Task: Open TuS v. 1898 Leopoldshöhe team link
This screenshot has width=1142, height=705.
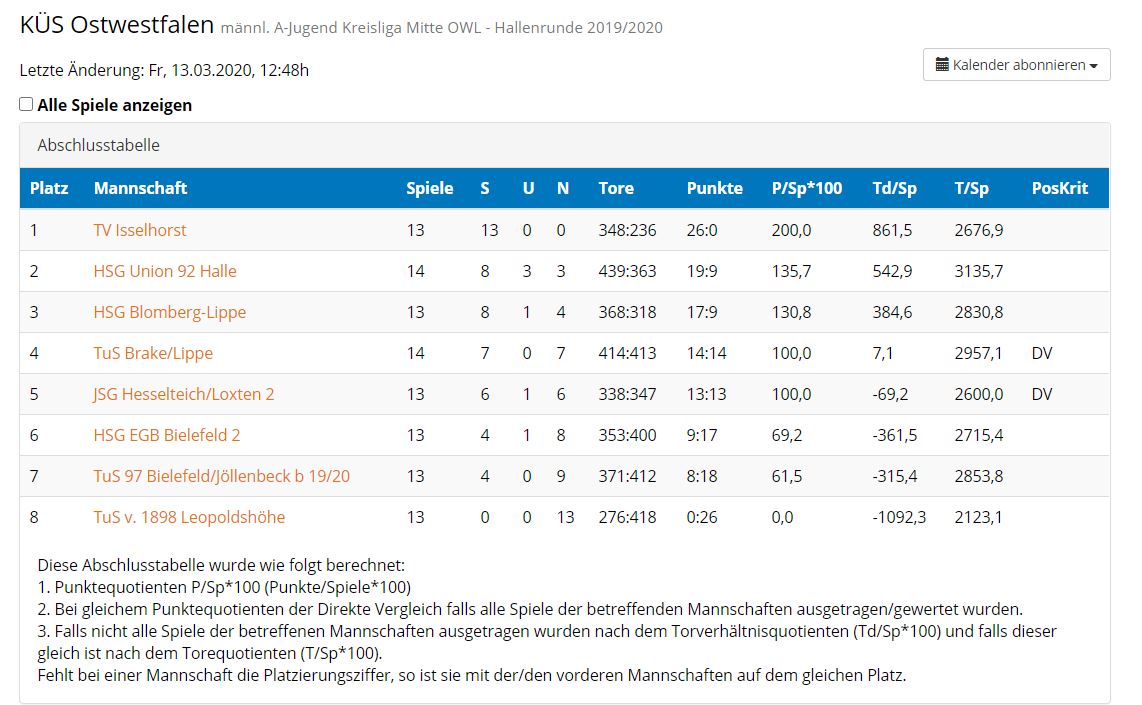Action: coord(189,517)
